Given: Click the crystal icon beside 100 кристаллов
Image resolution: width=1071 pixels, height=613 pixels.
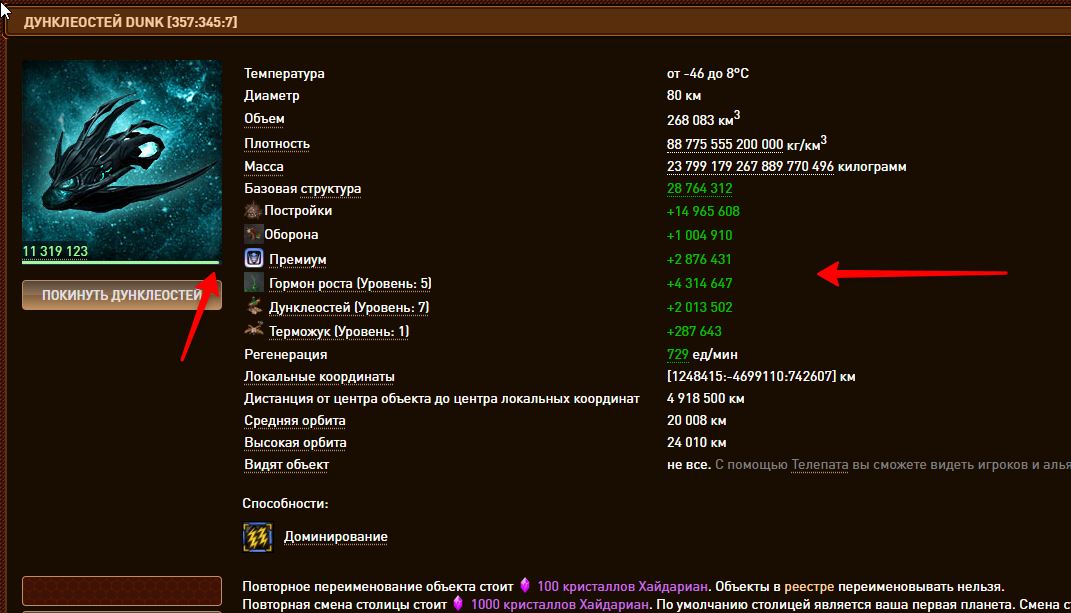Looking at the screenshot, I should [524, 586].
